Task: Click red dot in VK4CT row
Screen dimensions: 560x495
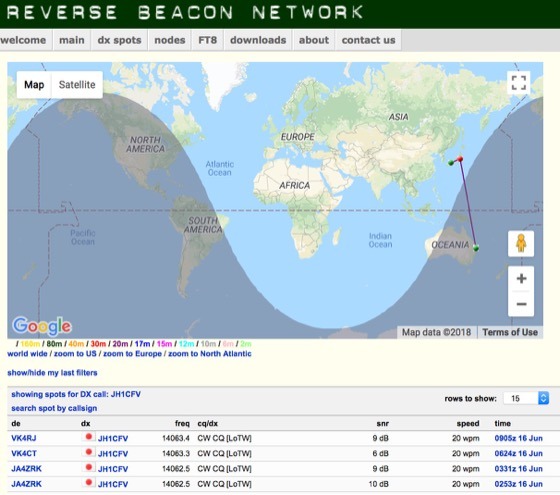Action: (89, 452)
